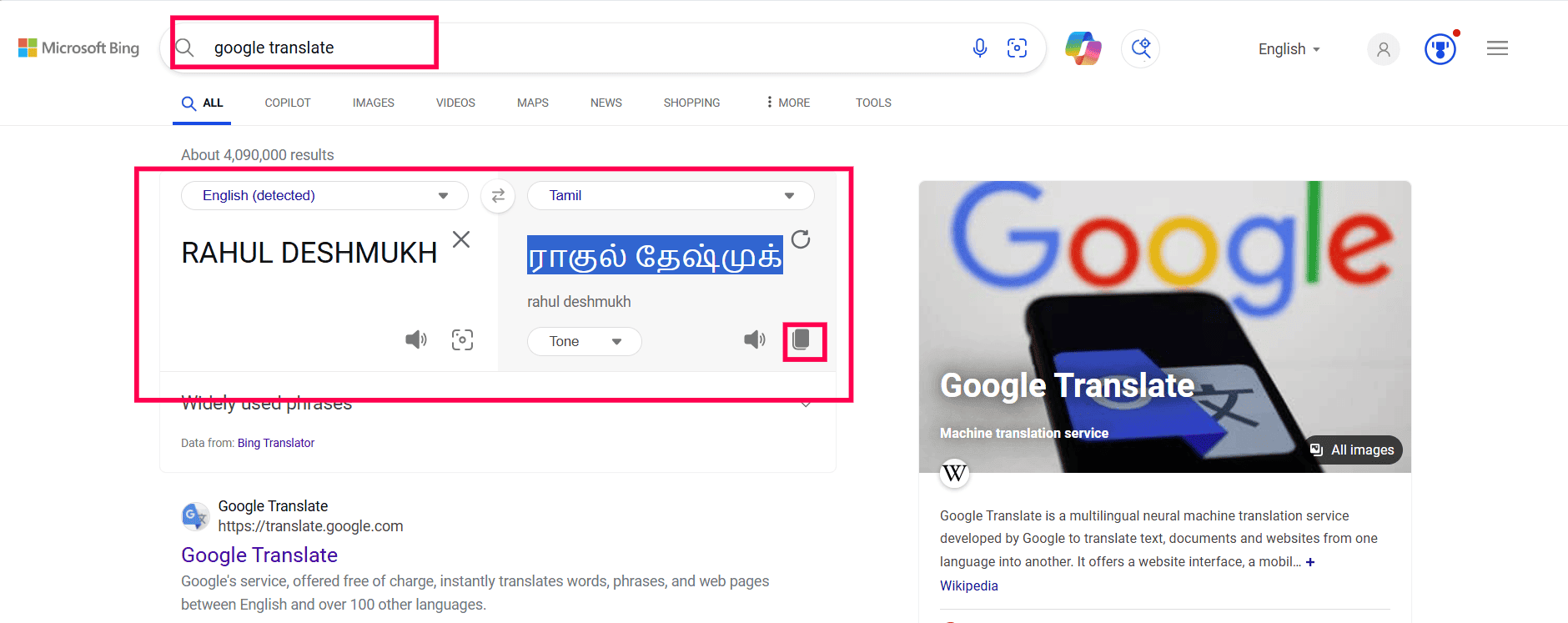1568x623 pixels.
Task: Click the Machine translation service subtitle
Action: pos(1024,433)
